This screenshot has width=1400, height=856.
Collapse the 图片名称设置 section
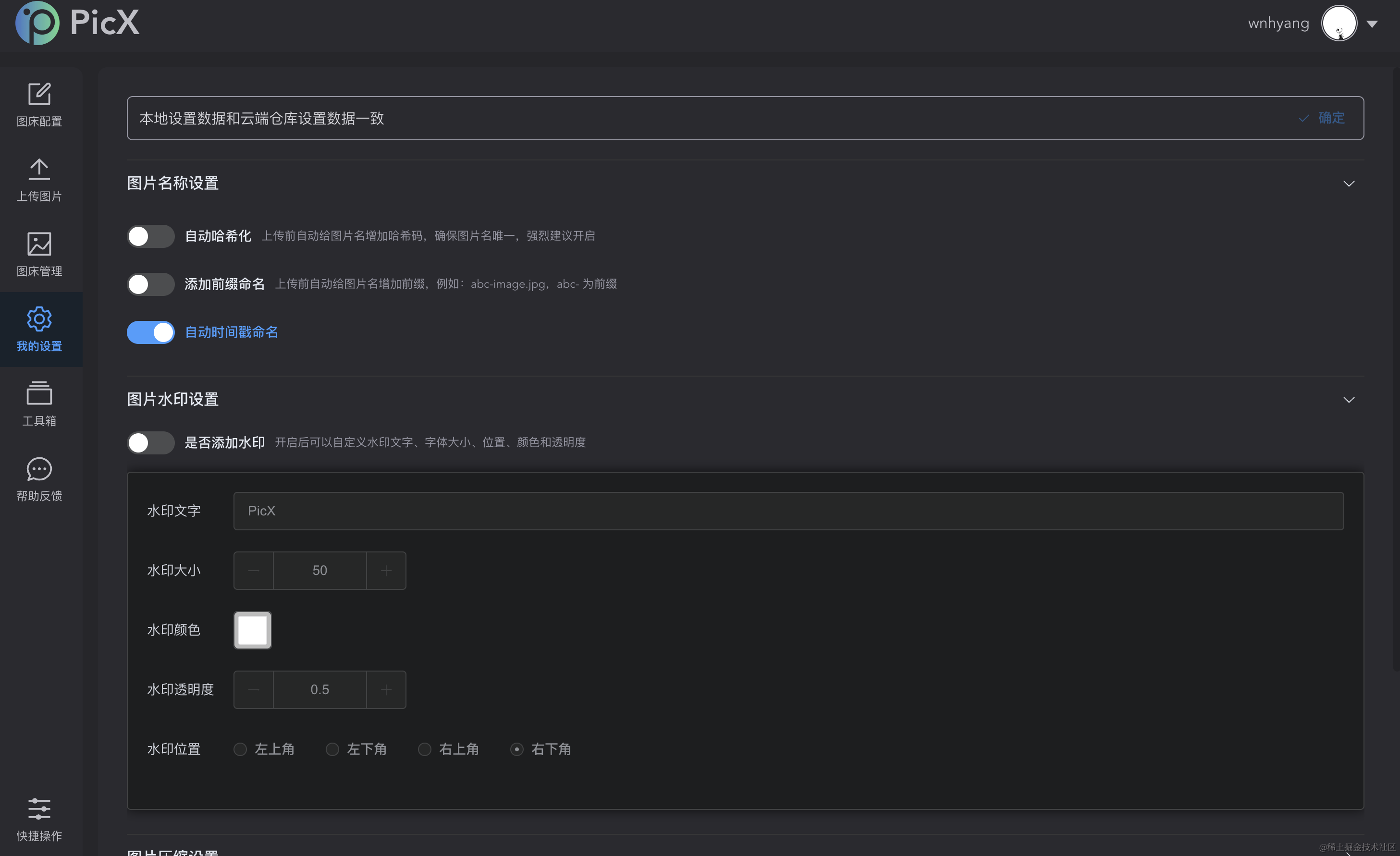[1350, 183]
